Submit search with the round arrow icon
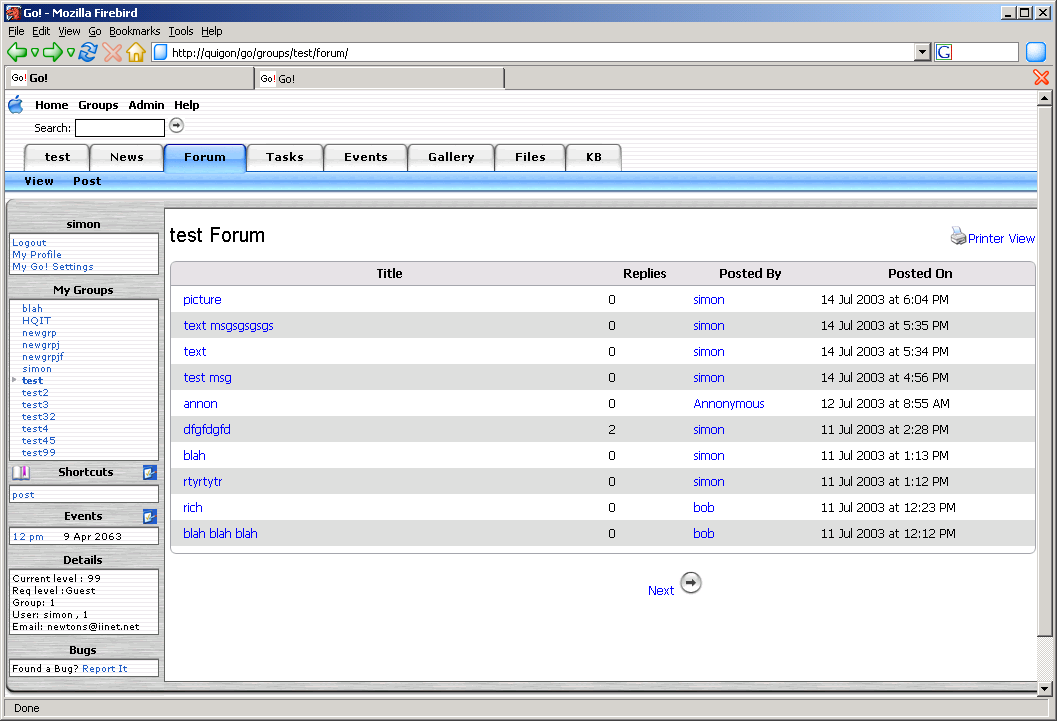Image resolution: width=1057 pixels, height=721 pixels. (x=177, y=125)
